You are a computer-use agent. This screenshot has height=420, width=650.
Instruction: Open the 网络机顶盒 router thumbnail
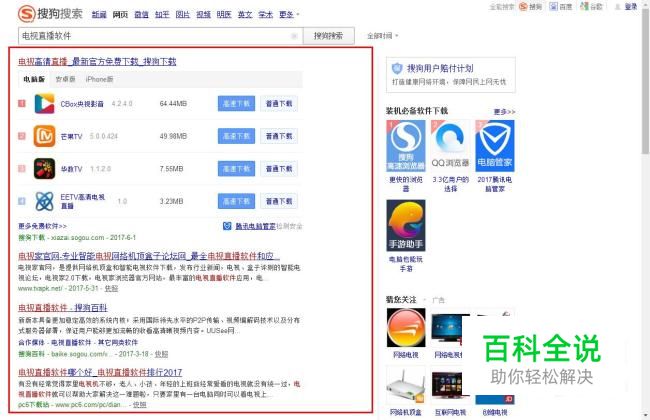coord(406,385)
